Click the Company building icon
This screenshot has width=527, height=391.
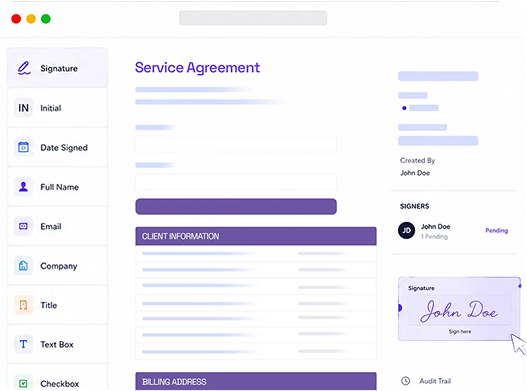pyautogui.click(x=23, y=266)
